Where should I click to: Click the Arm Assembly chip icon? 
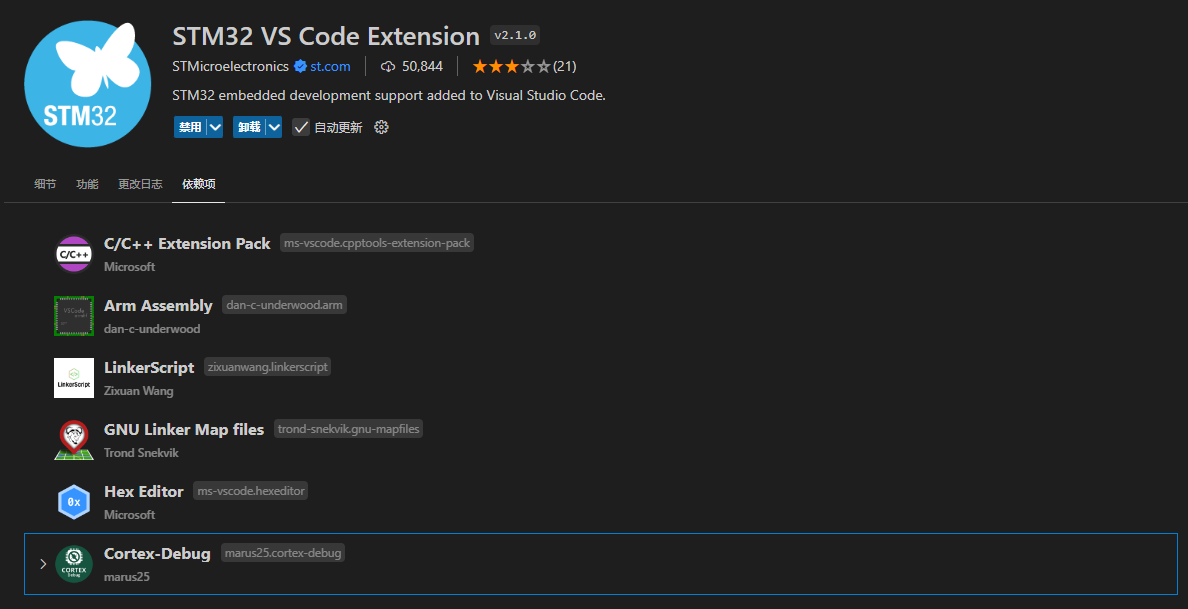(x=74, y=316)
